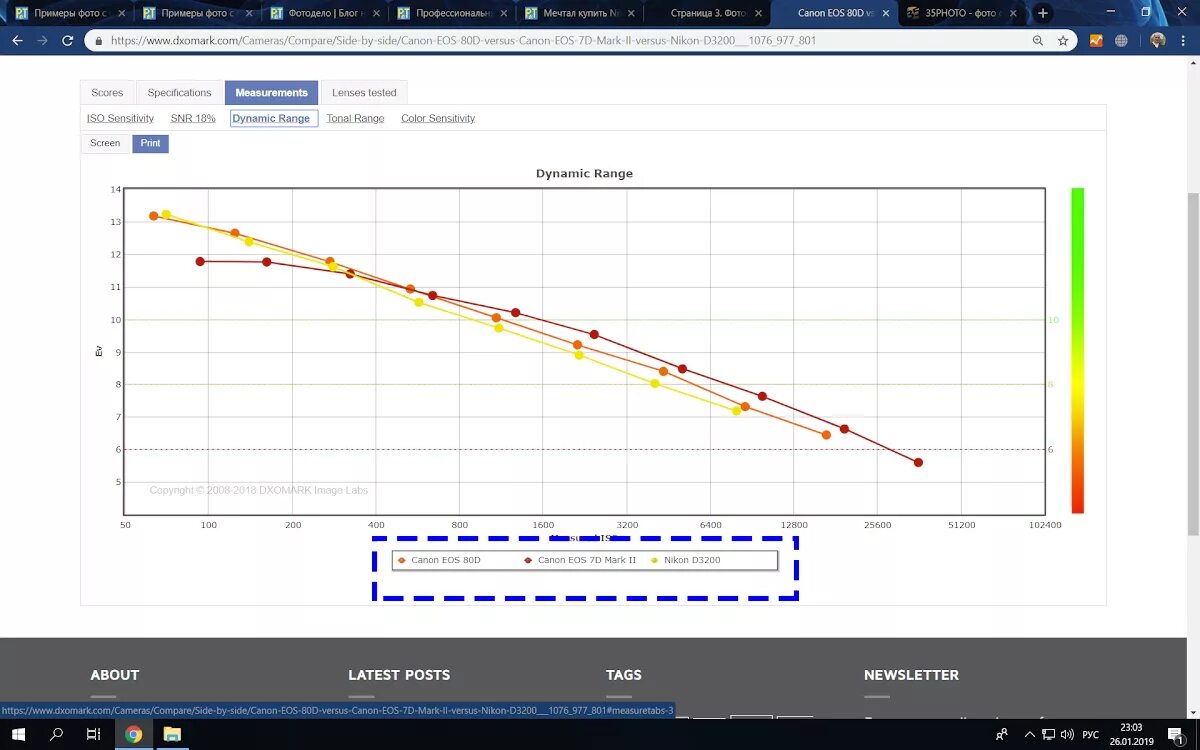Open File Explorer from the taskbar
1200x750 pixels.
tap(172, 734)
